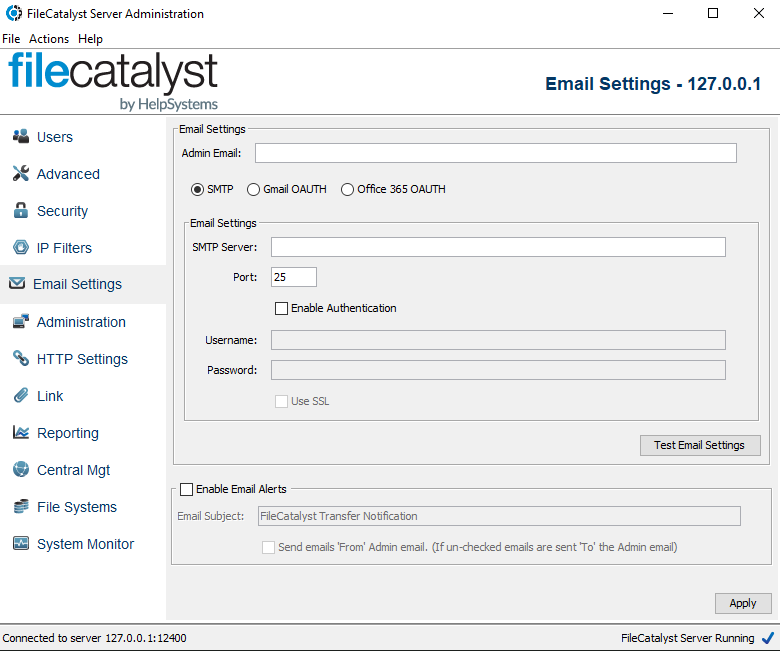Switch to Central Mgt section
Viewport: 780px width, 651px height.
point(73,469)
